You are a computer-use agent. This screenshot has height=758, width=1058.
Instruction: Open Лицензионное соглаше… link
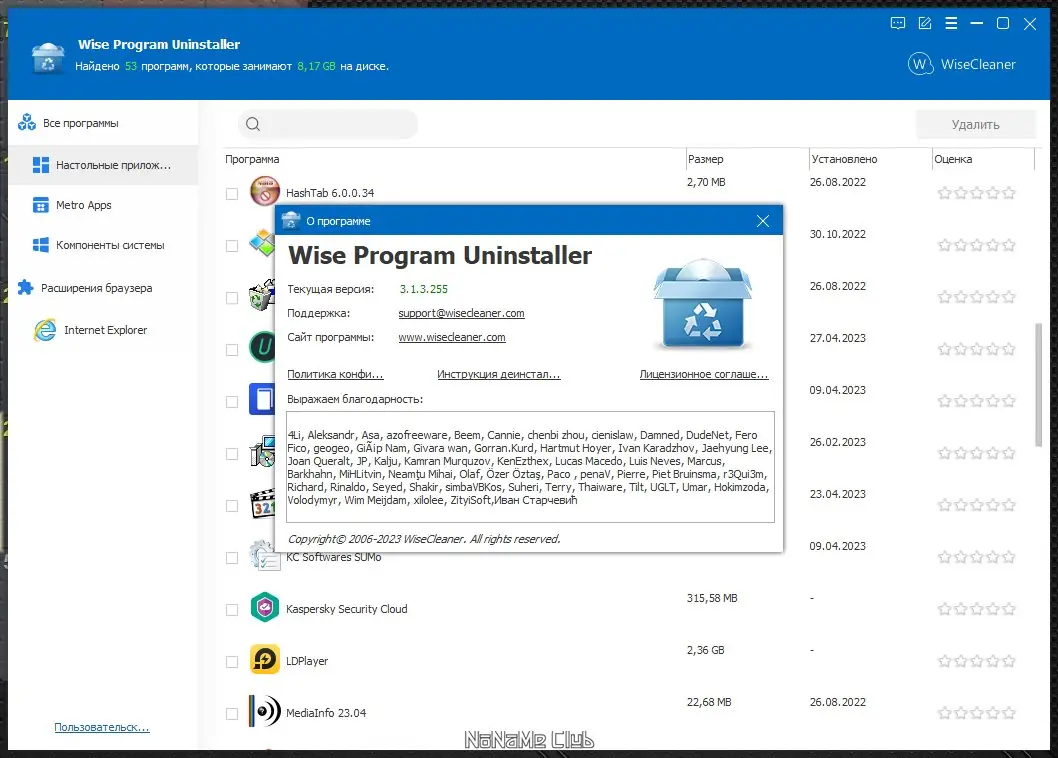[704, 374]
